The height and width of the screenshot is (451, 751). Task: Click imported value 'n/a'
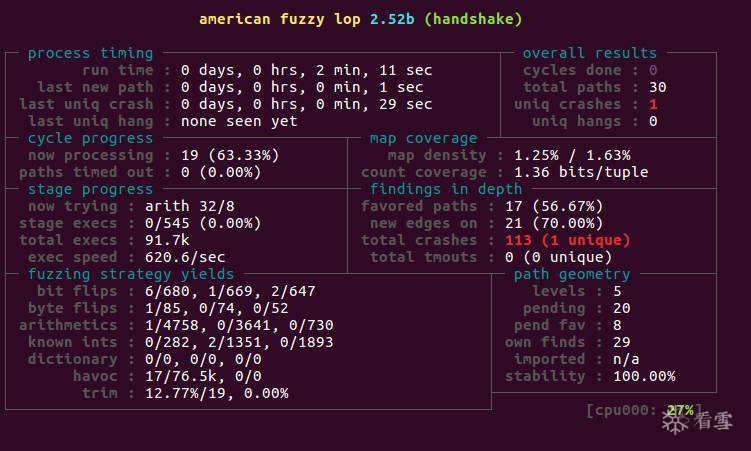pyautogui.click(x=626, y=359)
